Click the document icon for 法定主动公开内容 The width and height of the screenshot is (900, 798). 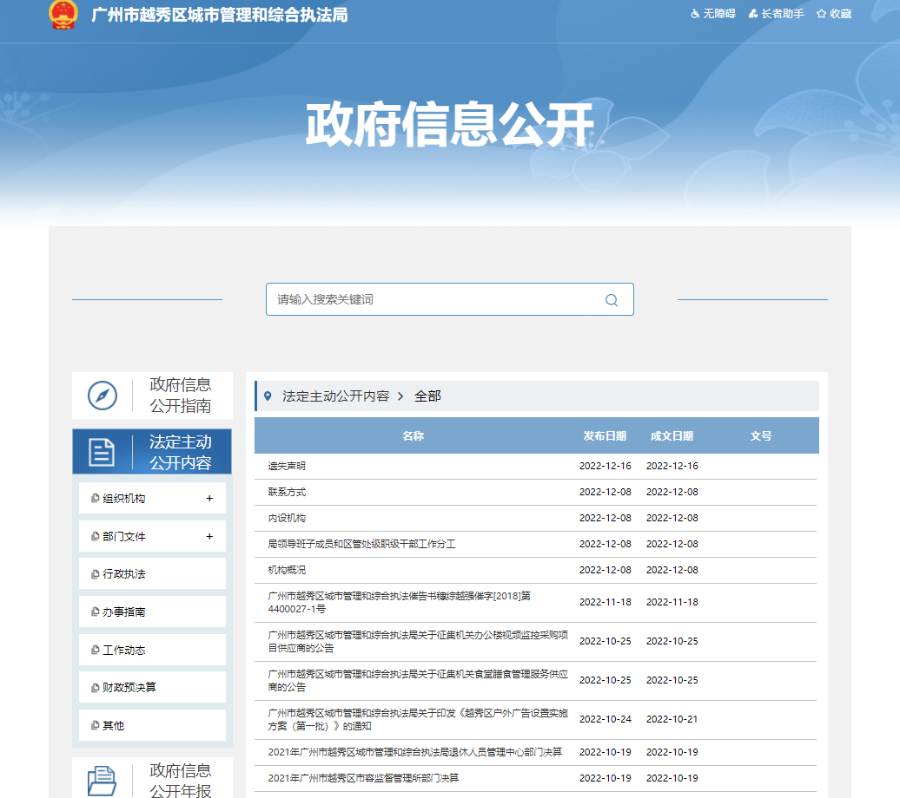[x=102, y=452]
